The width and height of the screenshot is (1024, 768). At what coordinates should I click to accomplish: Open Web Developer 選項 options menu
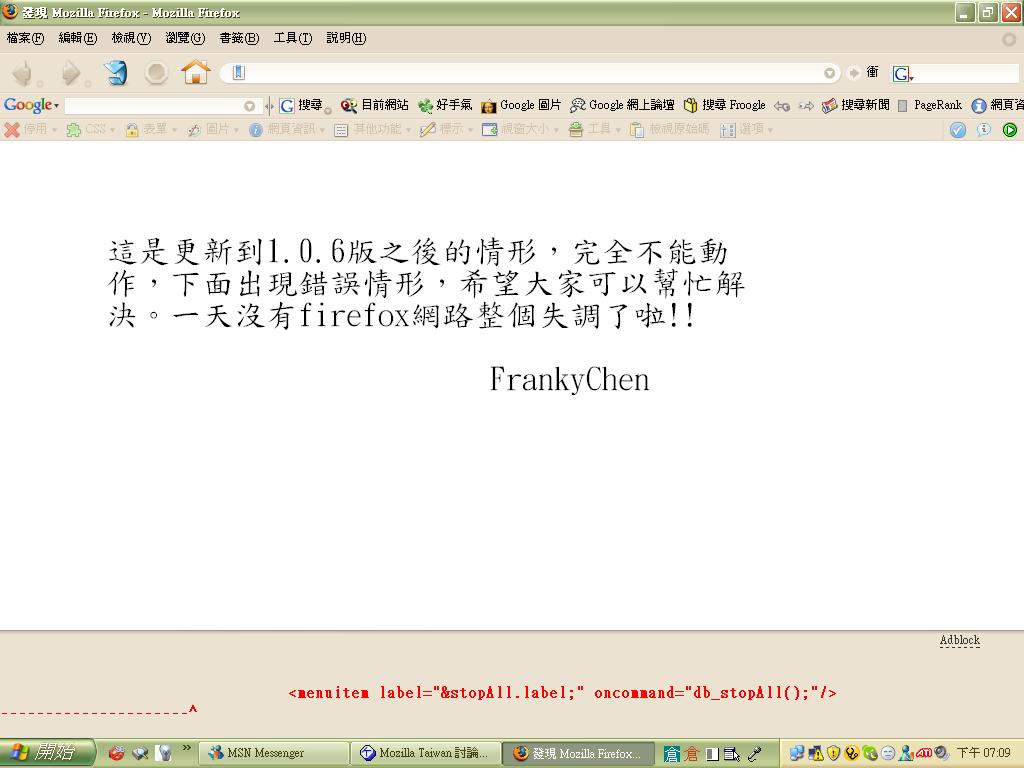(746, 129)
